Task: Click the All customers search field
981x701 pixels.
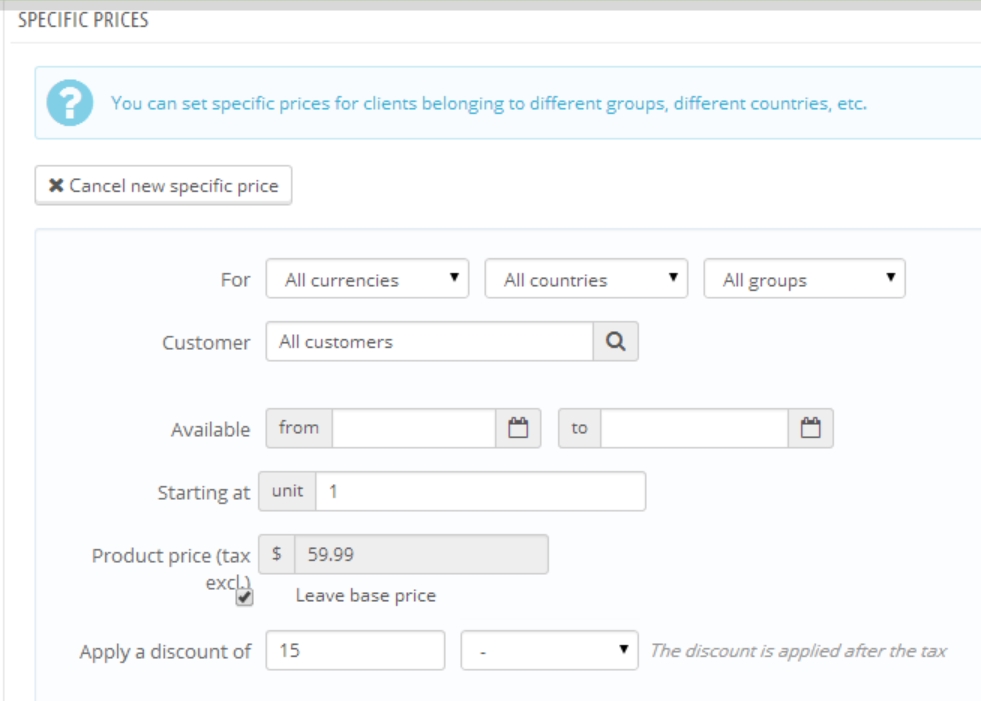Action: tap(430, 341)
